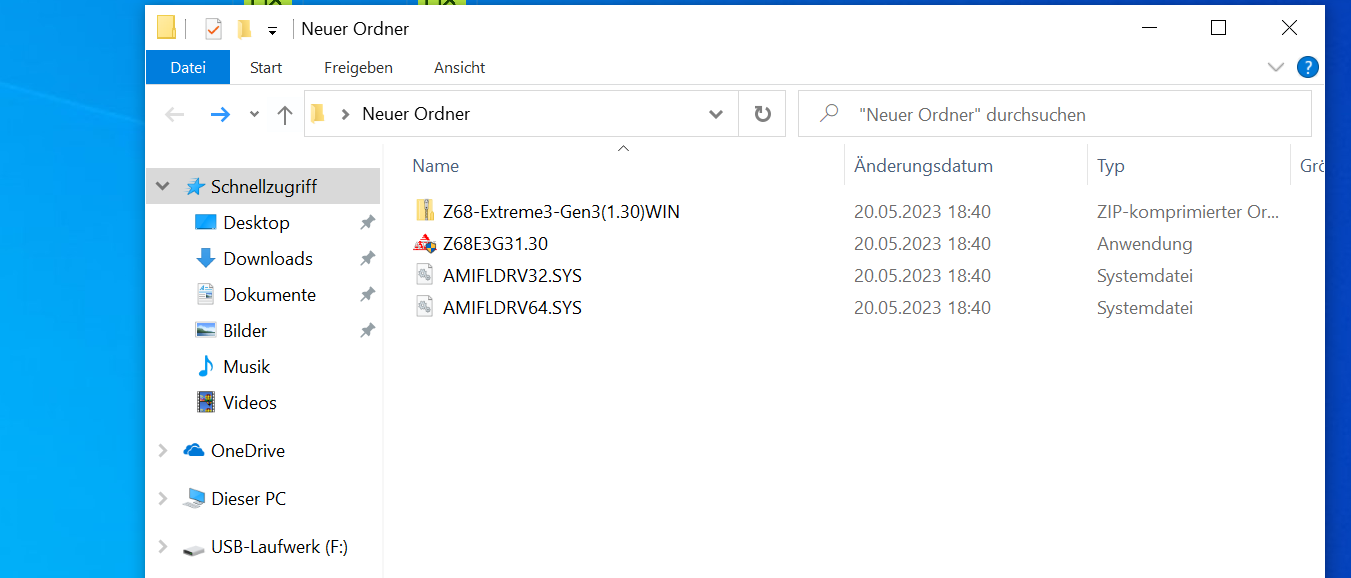The width and height of the screenshot is (1351, 578).
Task: Open Downloads in quick access
Action: (x=268, y=259)
